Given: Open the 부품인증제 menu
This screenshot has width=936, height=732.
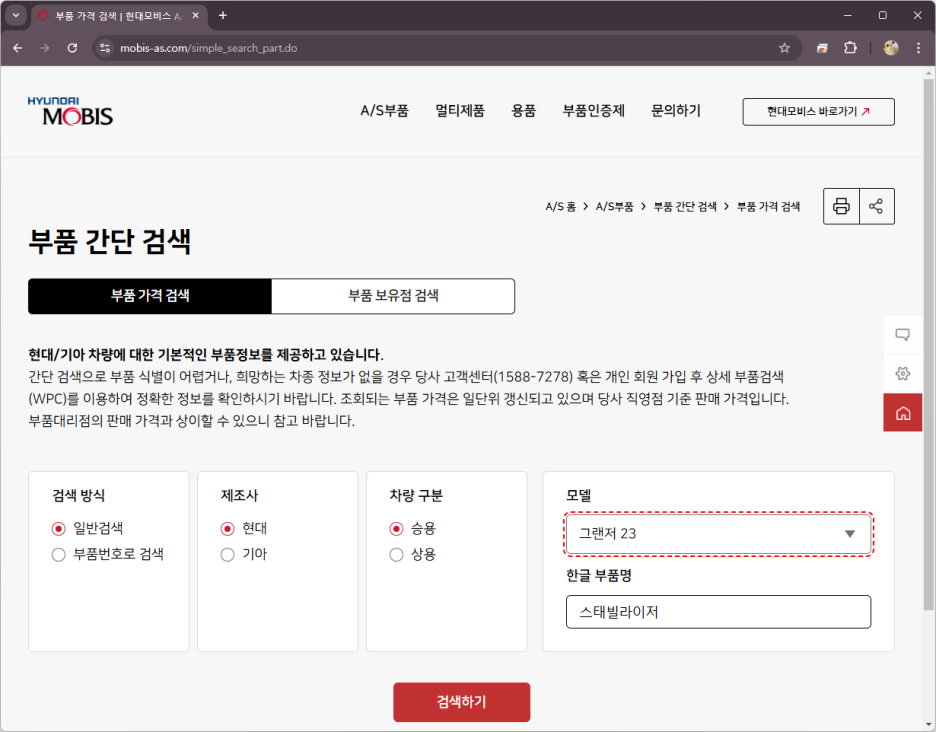Looking at the screenshot, I should (x=593, y=111).
